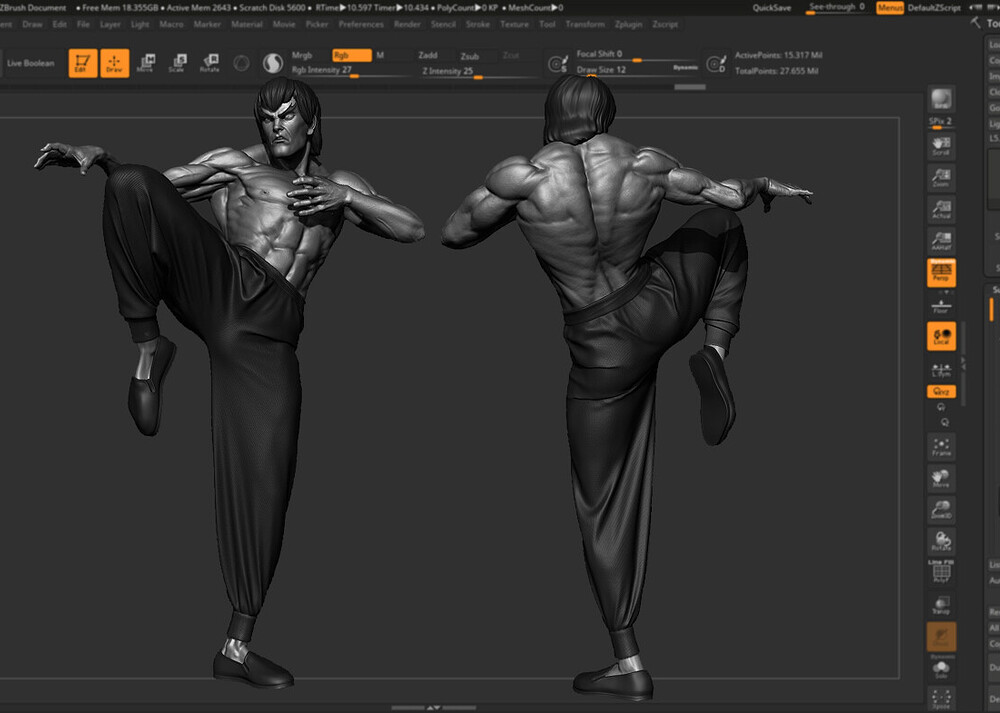Adjust the Rgb Intensity slider
Viewport: 1000px width, 713px height.
pos(349,71)
